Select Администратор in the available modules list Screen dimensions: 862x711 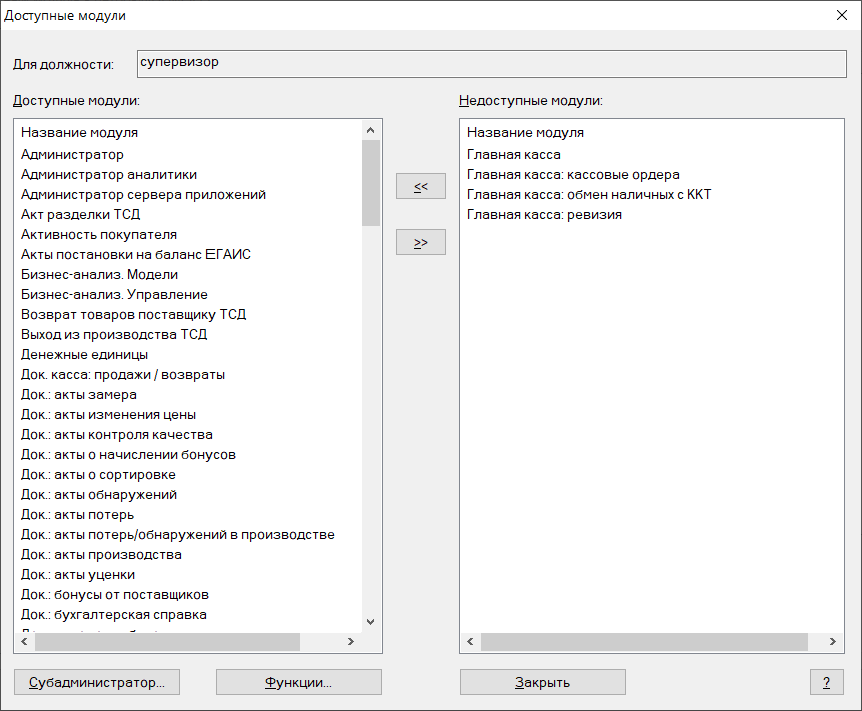[72, 154]
